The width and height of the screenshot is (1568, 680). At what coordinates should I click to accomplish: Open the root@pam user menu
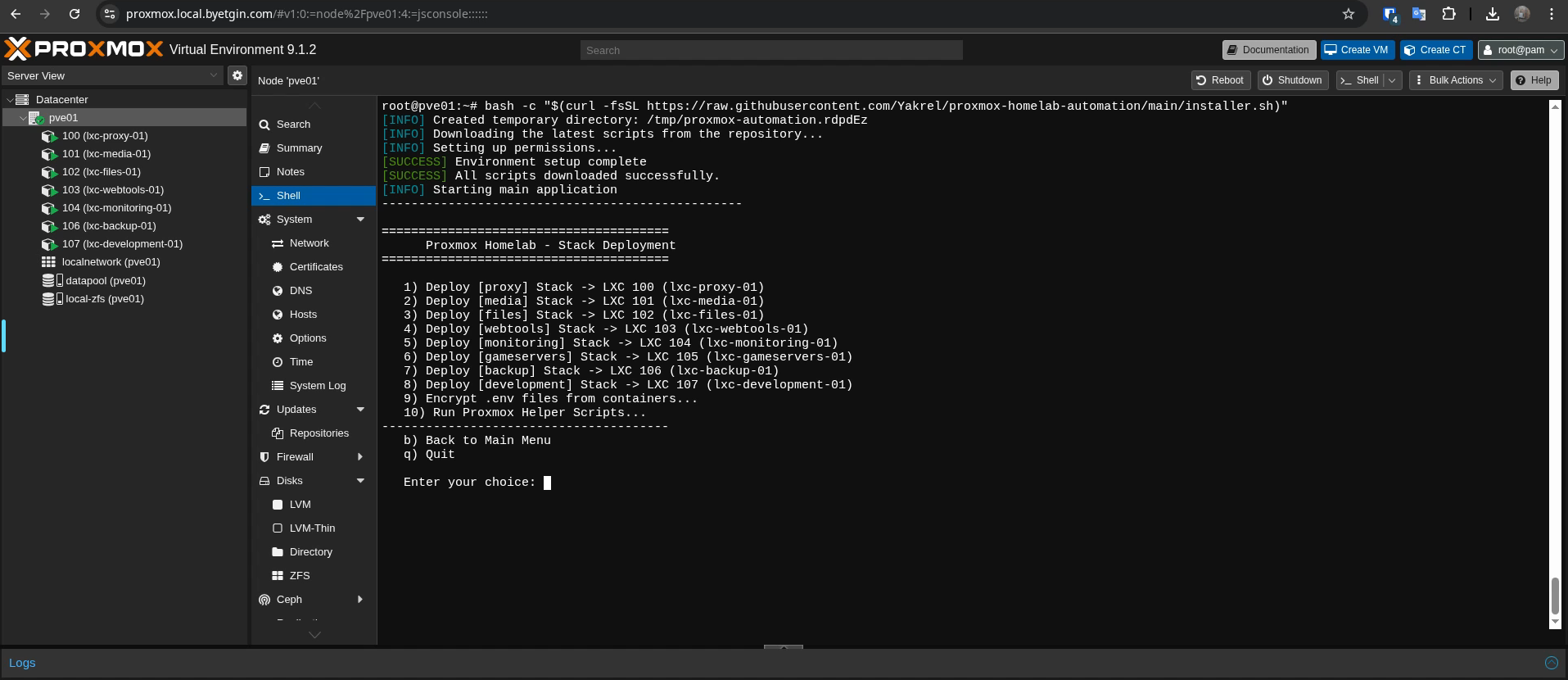pyautogui.click(x=1521, y=50)
